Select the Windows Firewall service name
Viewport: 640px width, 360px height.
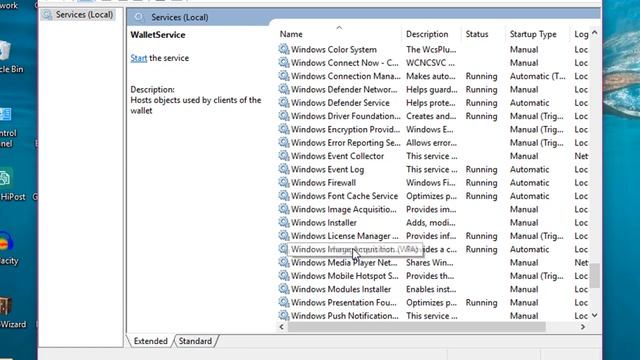323,183
